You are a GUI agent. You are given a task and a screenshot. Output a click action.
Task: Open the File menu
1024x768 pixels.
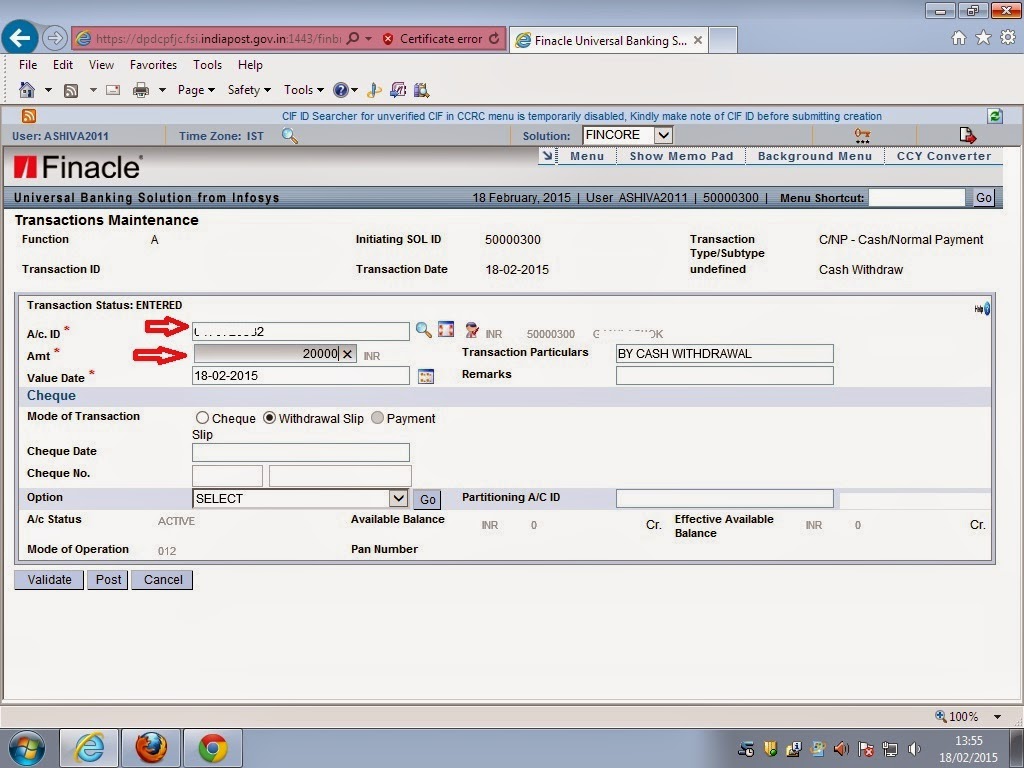coord(28,65)
